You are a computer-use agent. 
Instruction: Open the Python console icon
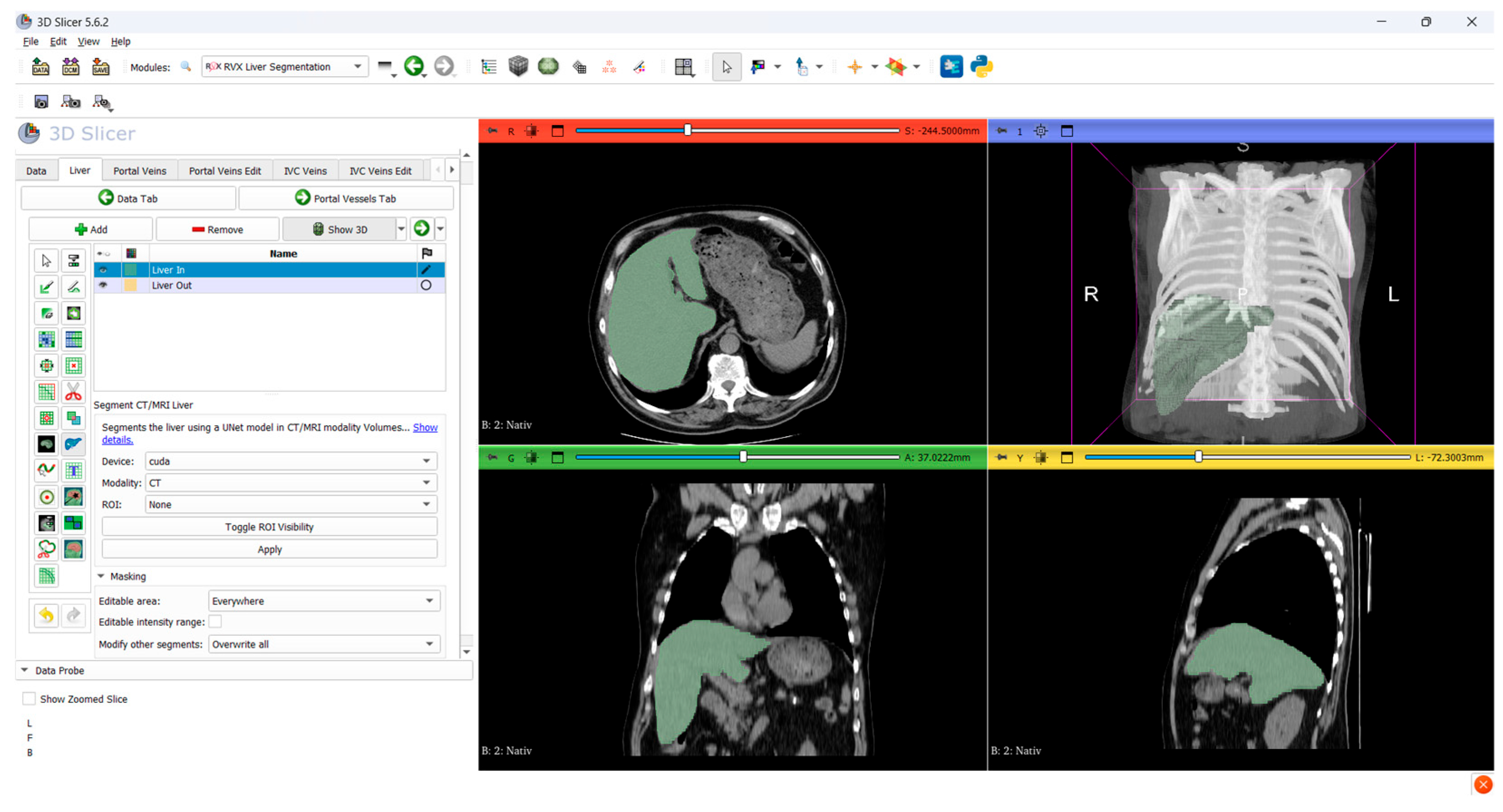pyautogui.click(x=981, y=67)
